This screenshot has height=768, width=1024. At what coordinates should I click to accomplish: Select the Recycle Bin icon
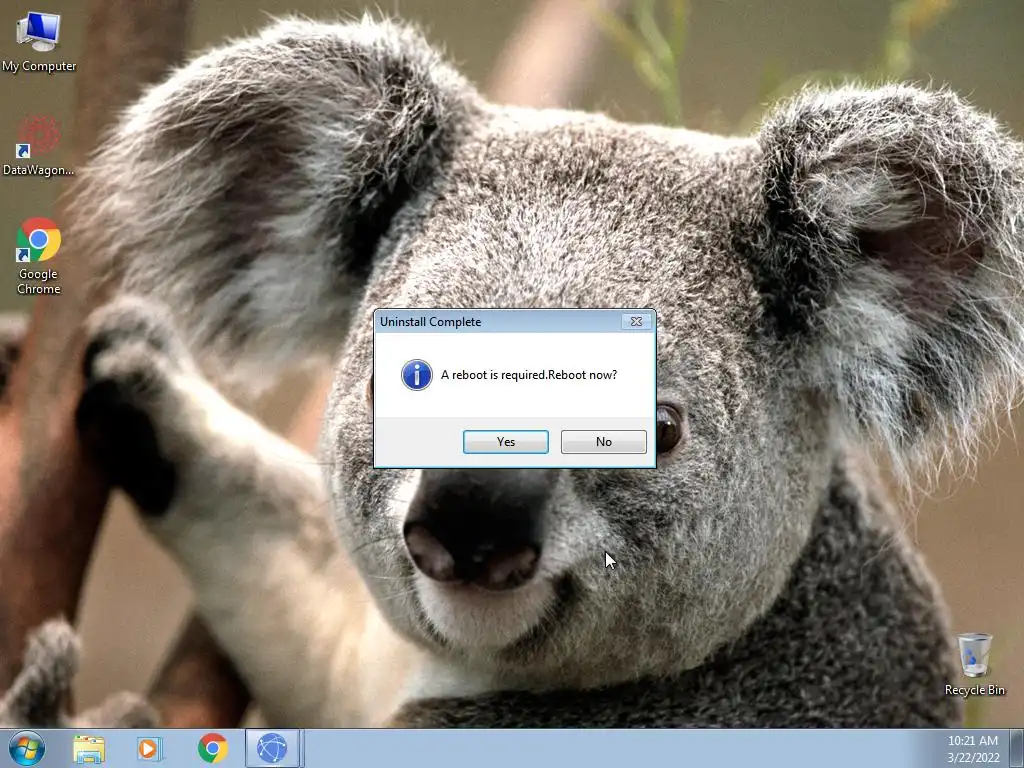[974, 664]
